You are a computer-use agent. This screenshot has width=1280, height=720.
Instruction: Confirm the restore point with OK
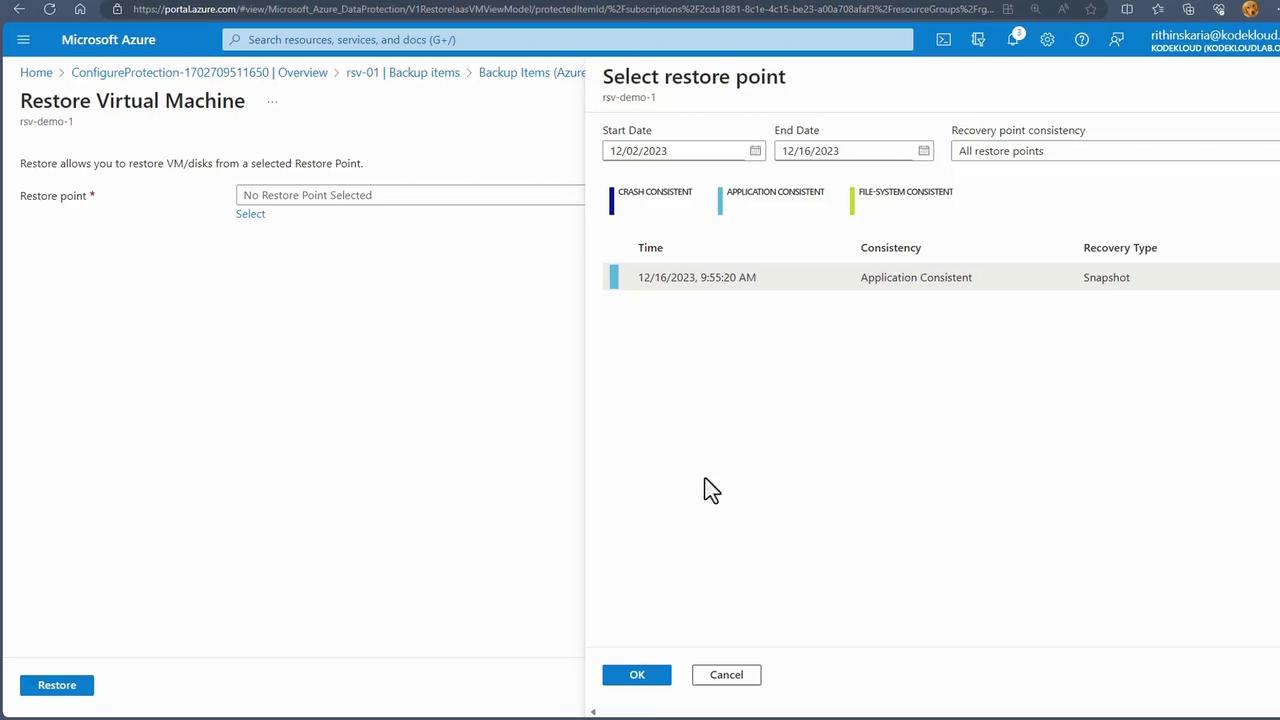637,675
